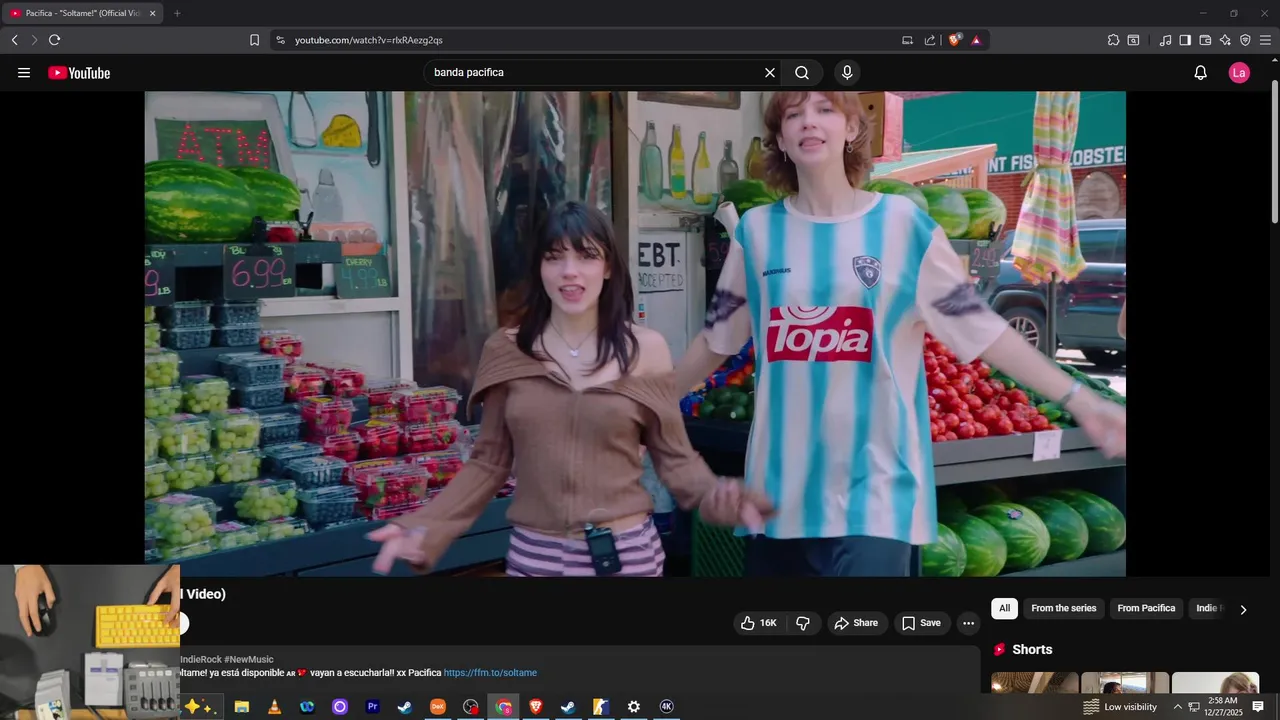The width and height of the screenshot is (1280, 720).
Task: View site information in the address bar
Action: pos(280,40)
